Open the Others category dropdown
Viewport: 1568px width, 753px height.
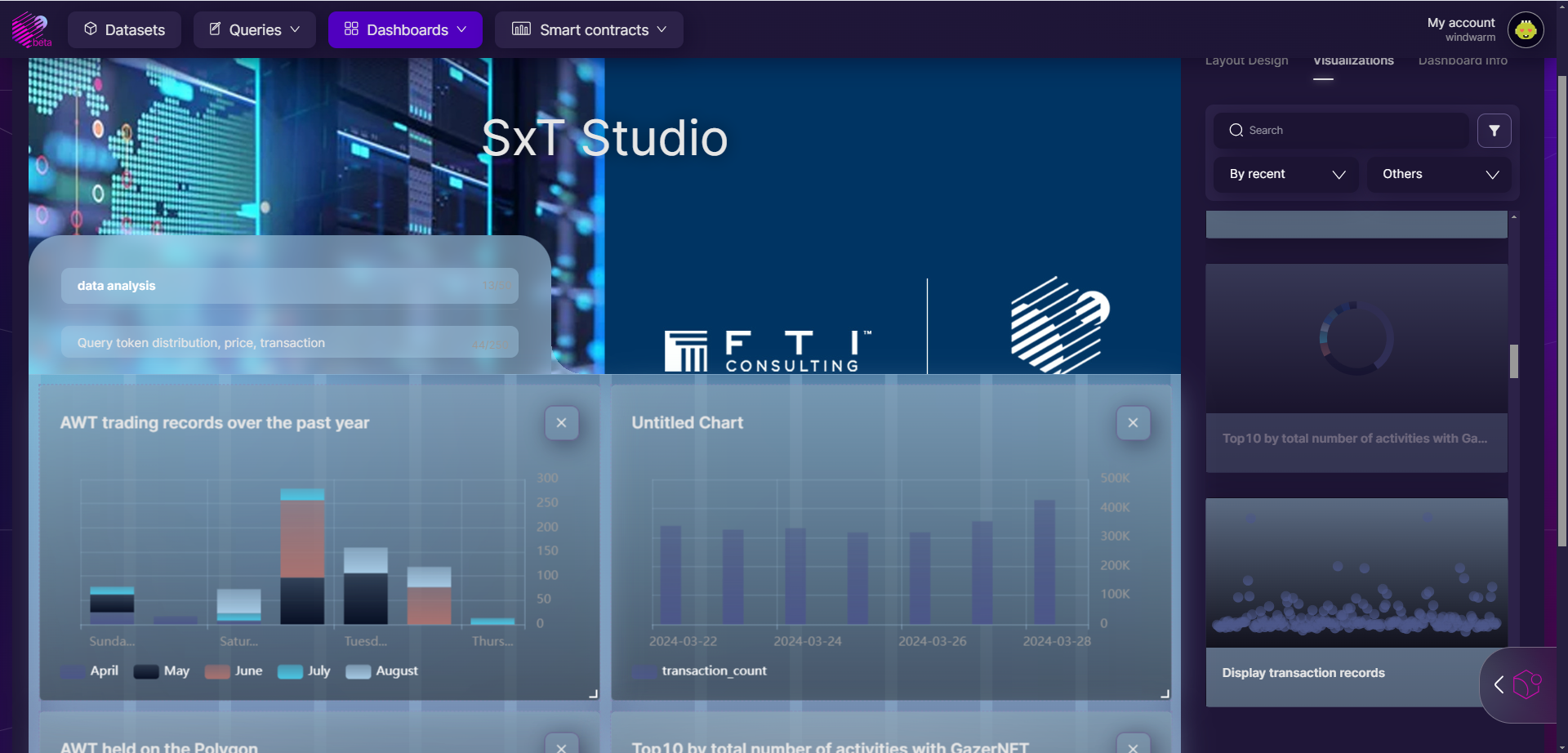coord(1439,175)
